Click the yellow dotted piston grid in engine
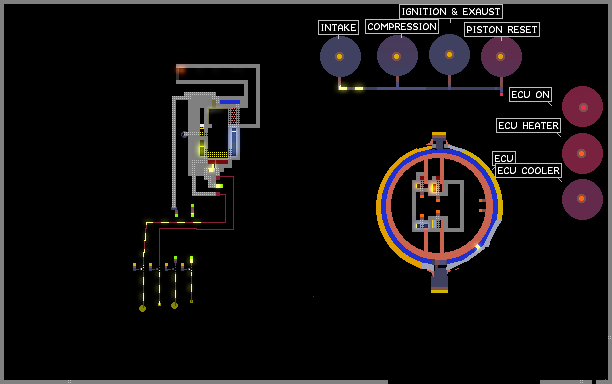This screenshot has width=612, height=384. [x=217, y=155]
